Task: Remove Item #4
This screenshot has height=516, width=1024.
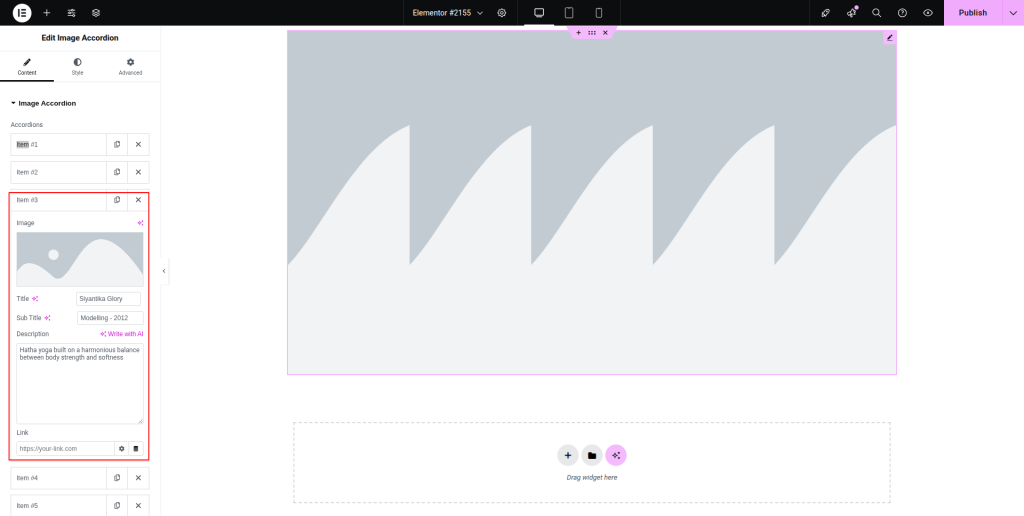Action: 138,478
